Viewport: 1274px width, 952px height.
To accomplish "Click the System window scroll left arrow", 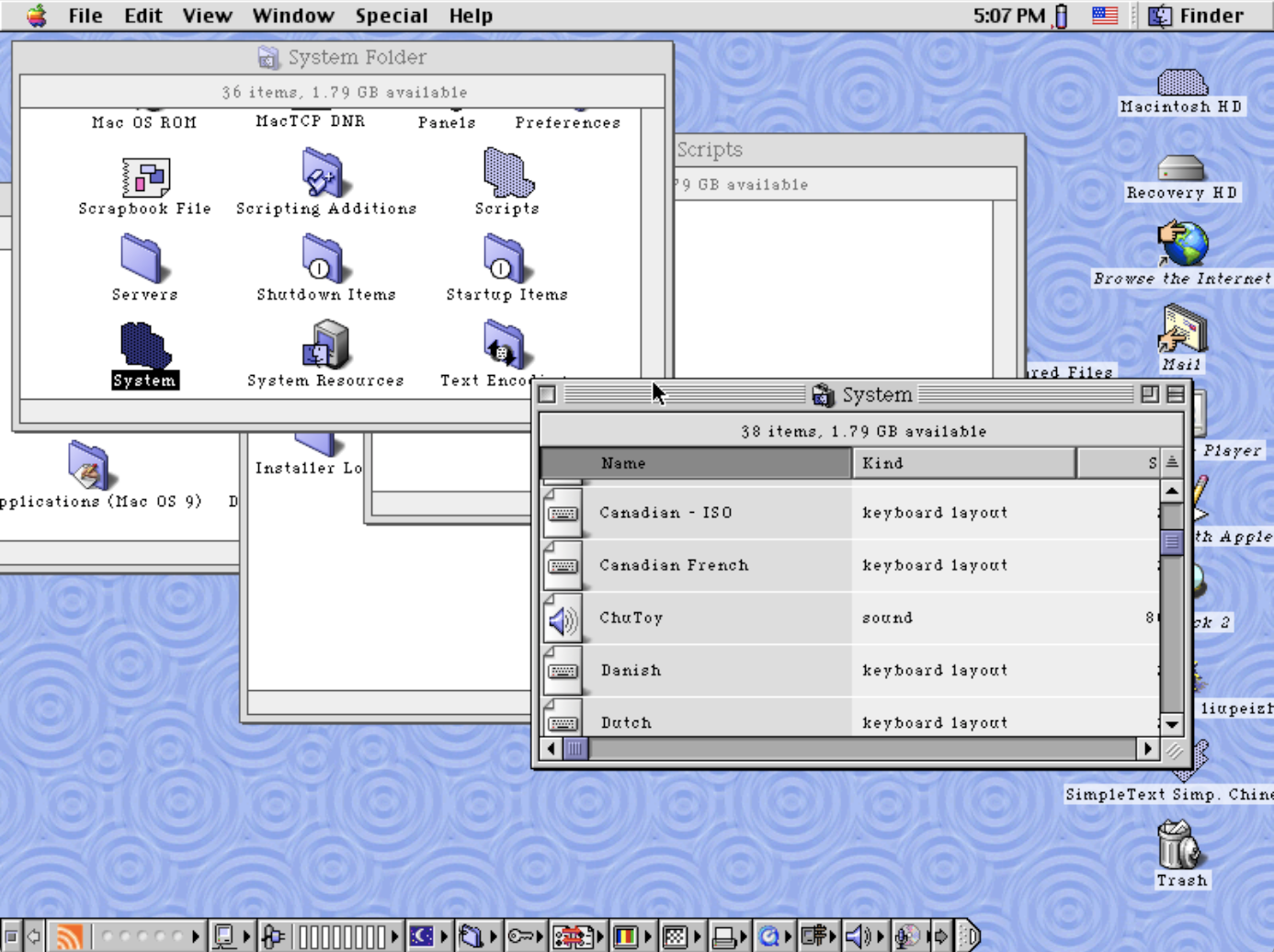I will tap(552, 749).
